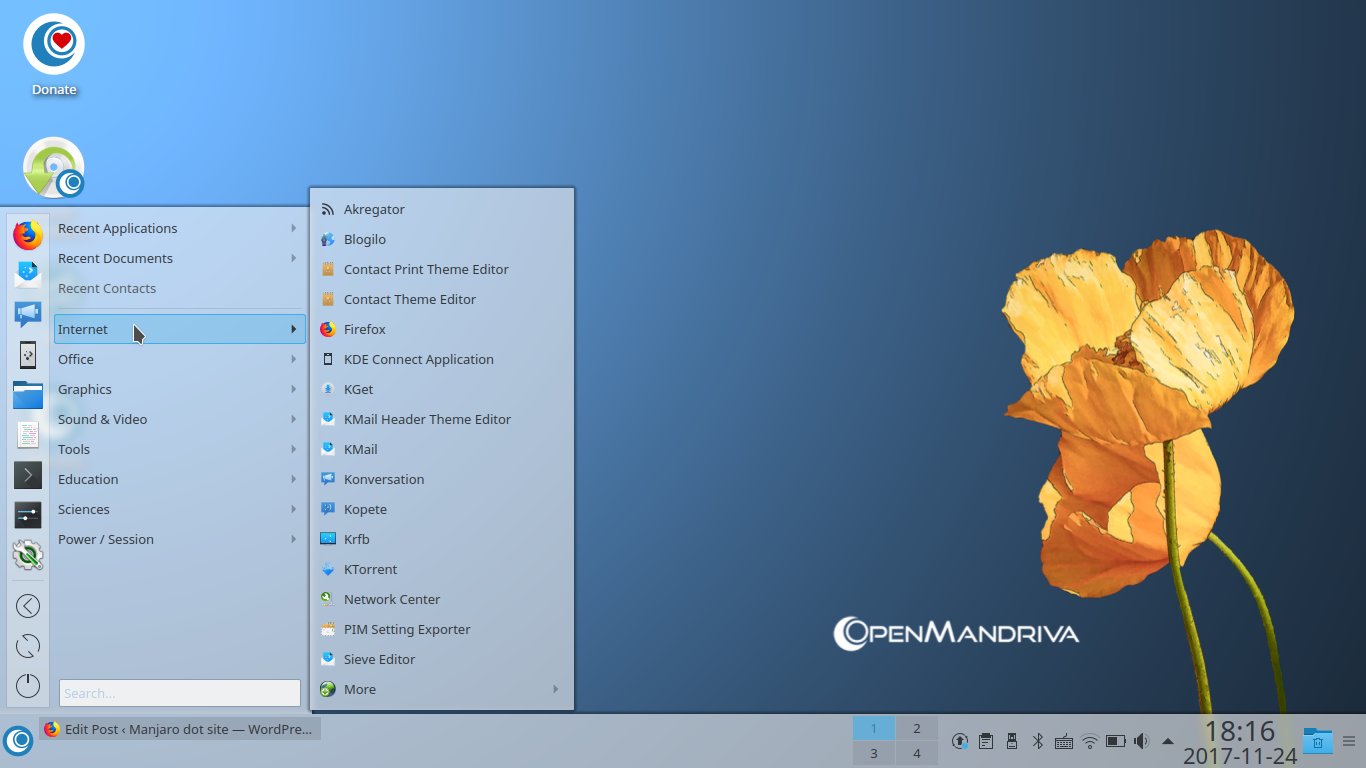Launch Firefox from the Internet submenu
This screenshot has width=1366, height=768.
point(442,329)
